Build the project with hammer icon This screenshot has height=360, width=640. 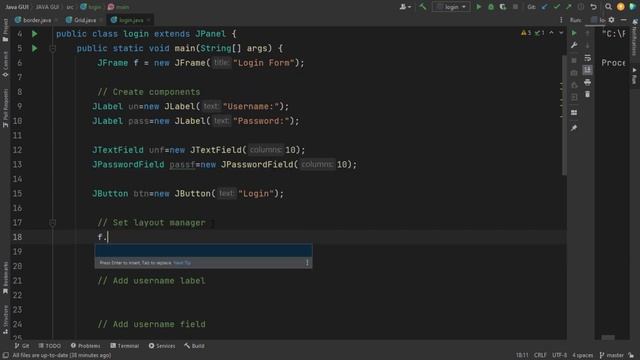pyautogui.click(x=422, y=7)
